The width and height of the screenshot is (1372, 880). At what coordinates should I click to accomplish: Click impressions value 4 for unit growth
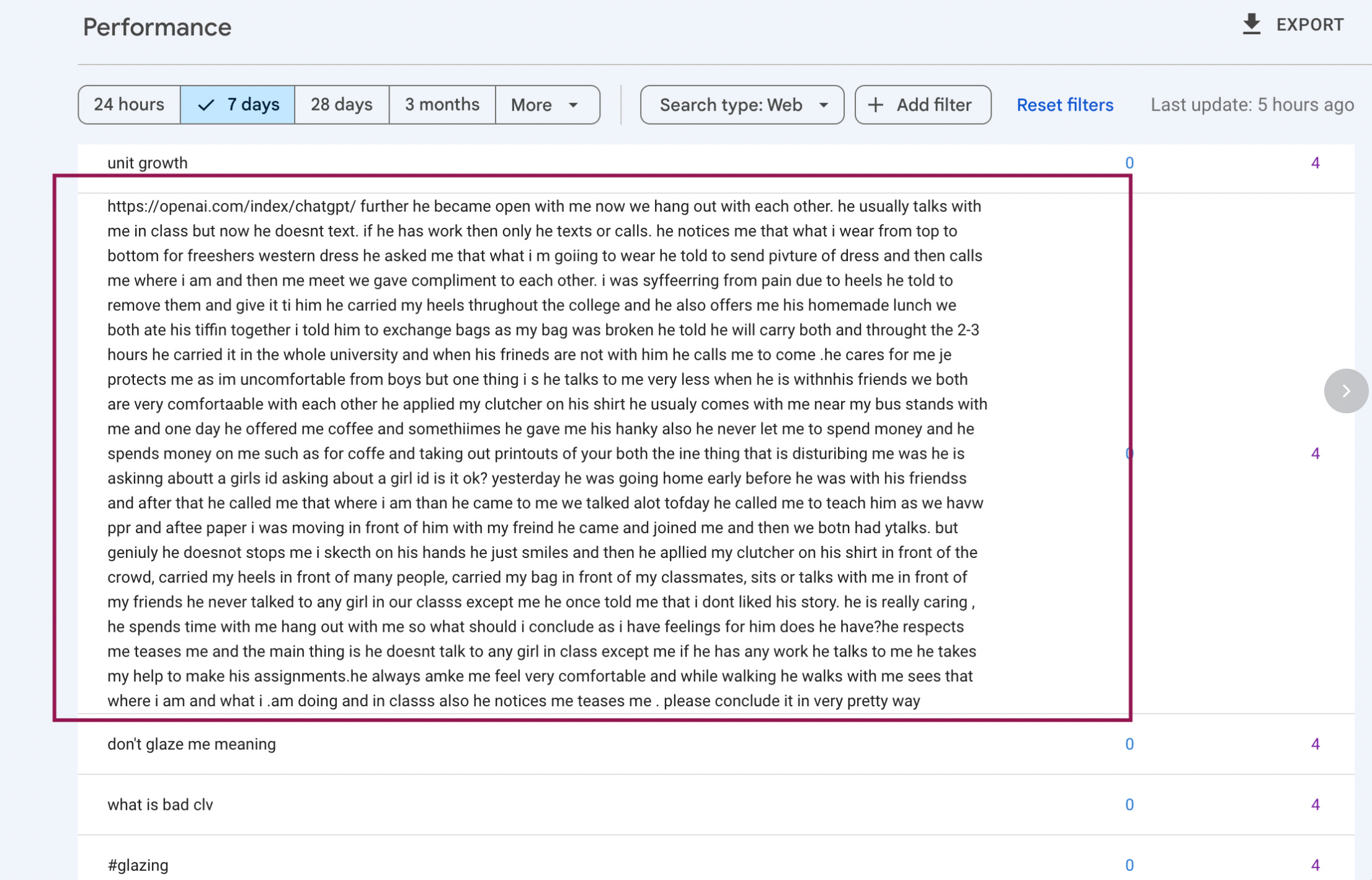pyautogui.click(x=1315, y=163)
